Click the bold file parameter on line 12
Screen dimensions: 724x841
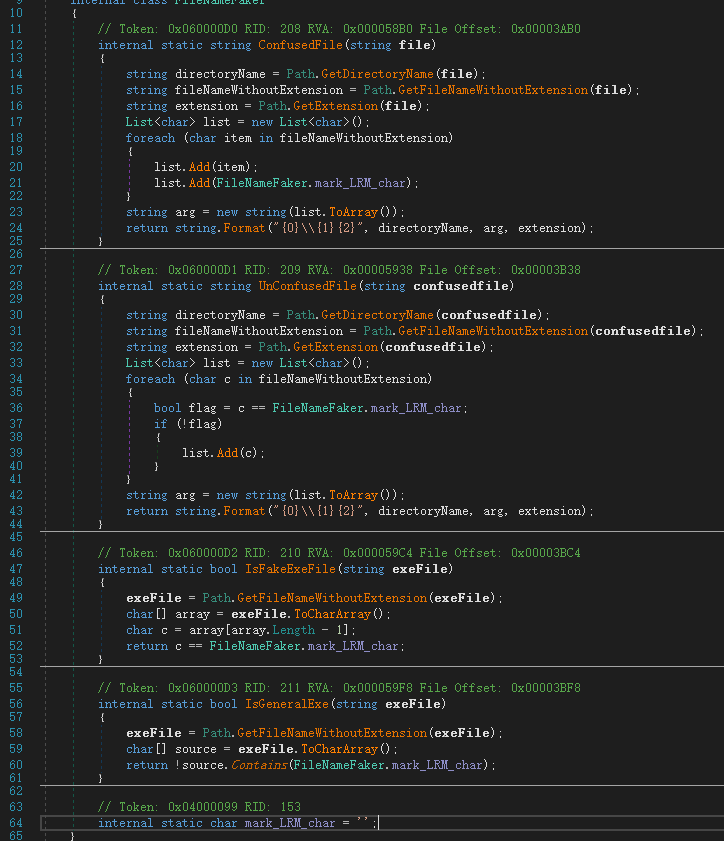coord(415,45)
